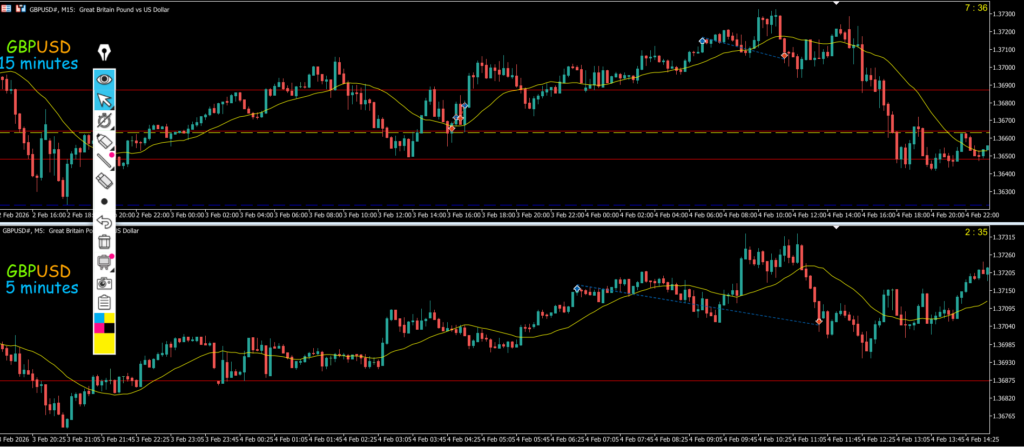Select the arrow cursor tool
This screenshot has width=1024, height=447.
point(105,99)
